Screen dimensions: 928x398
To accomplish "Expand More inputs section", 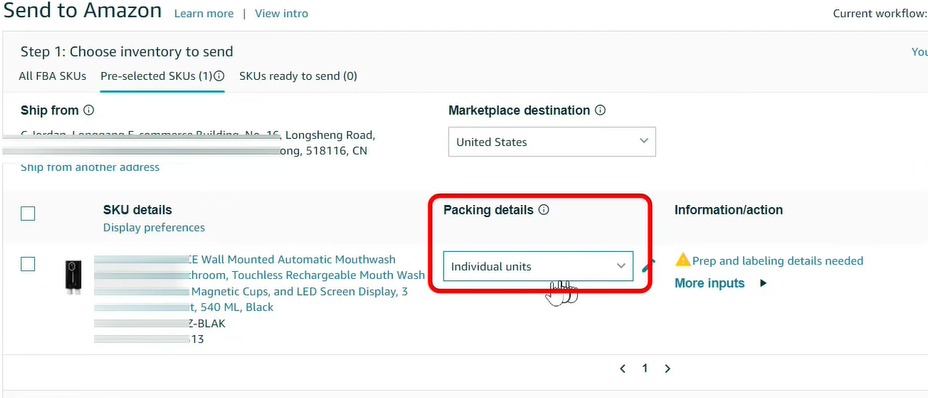I will coord(721,283).
